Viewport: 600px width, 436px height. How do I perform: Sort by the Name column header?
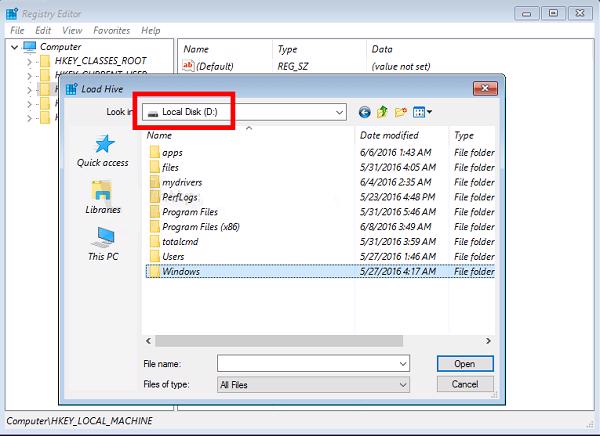coord(249,135)
